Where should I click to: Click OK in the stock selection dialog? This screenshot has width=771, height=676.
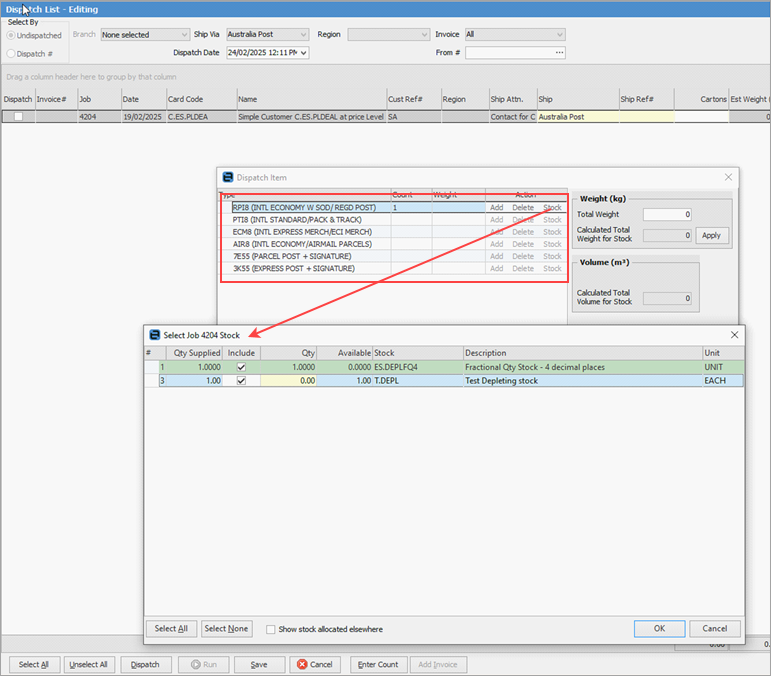click(660, 629)
